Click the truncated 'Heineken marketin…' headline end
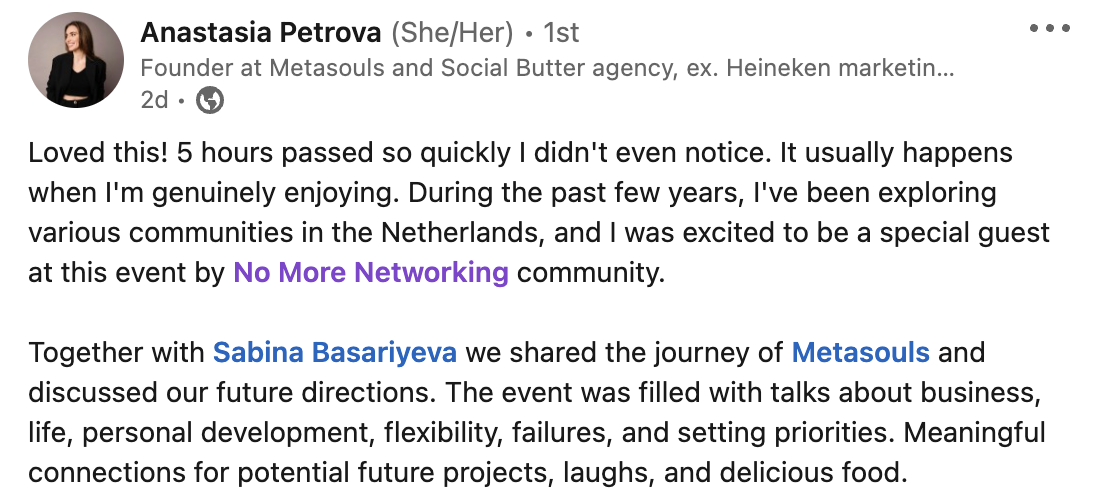The width and height of the screenshot is (1102, 504). (x=840, y=67)
